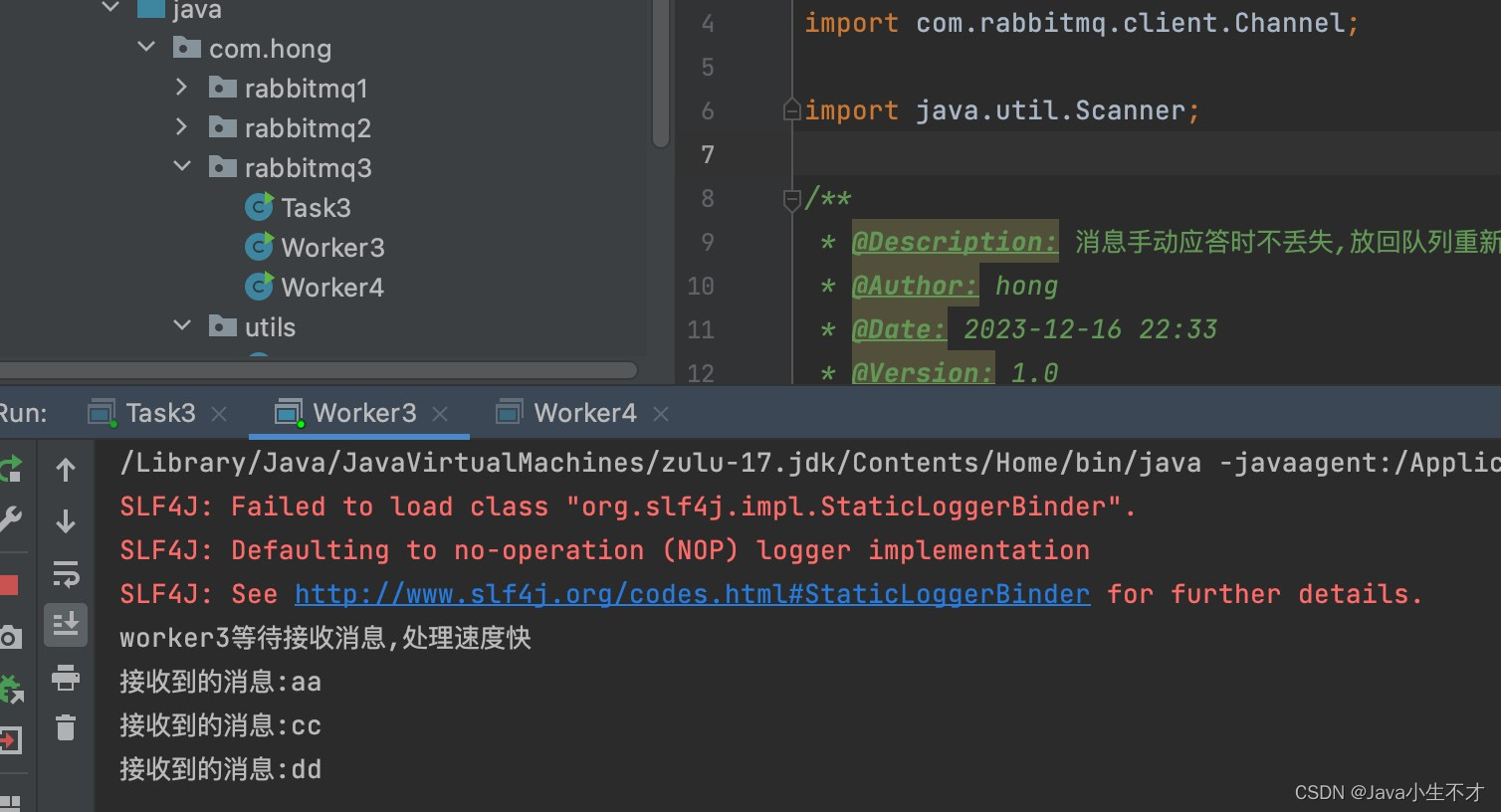The image size is (1501, 812).
Task: Click the Task3 class icon in tree
Action: coord(259,207)
